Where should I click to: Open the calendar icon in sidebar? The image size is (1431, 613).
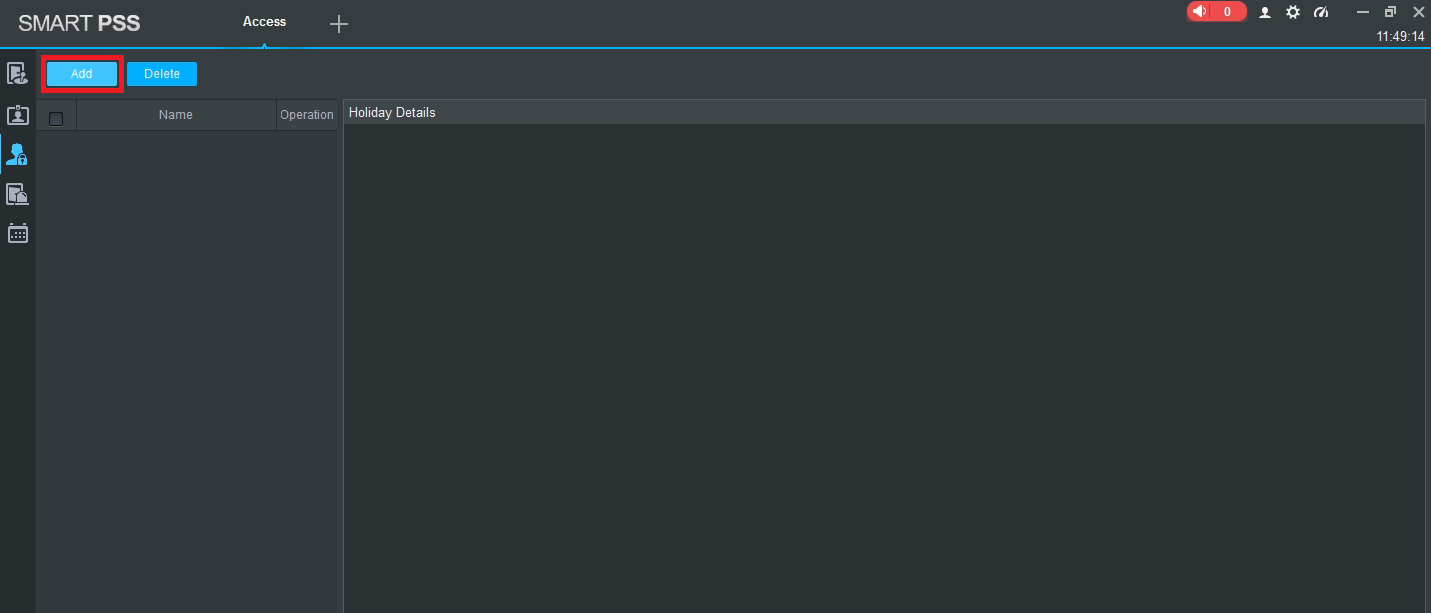[17, 233]
